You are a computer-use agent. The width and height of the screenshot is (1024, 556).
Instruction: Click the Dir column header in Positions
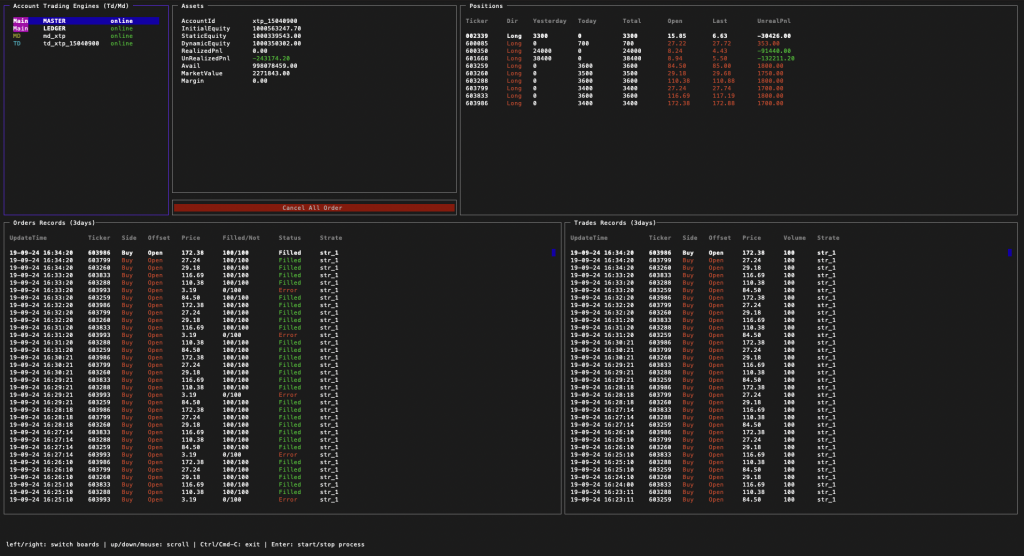click(512, 21)
